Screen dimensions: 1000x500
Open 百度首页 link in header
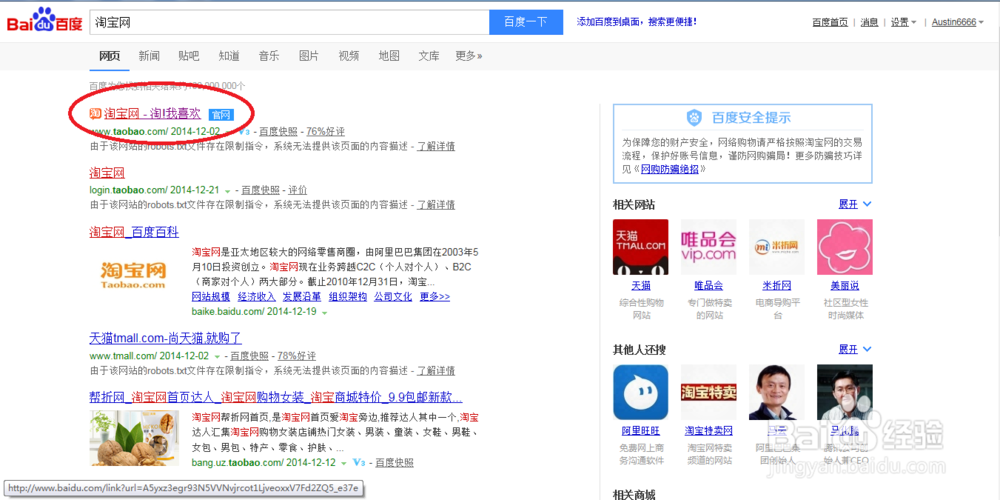[830, 22]
